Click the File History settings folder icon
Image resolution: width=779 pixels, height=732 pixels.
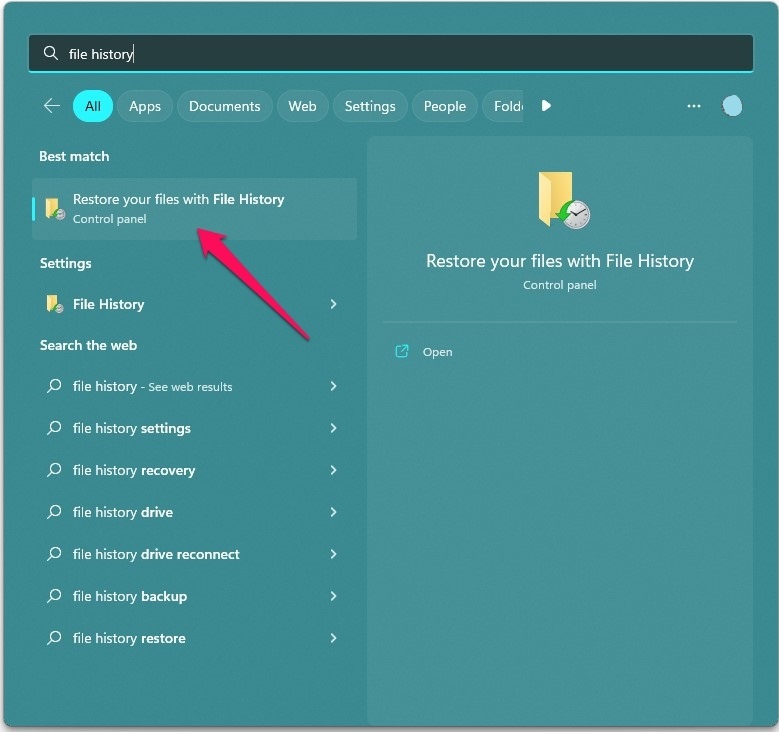pos(55,304)
